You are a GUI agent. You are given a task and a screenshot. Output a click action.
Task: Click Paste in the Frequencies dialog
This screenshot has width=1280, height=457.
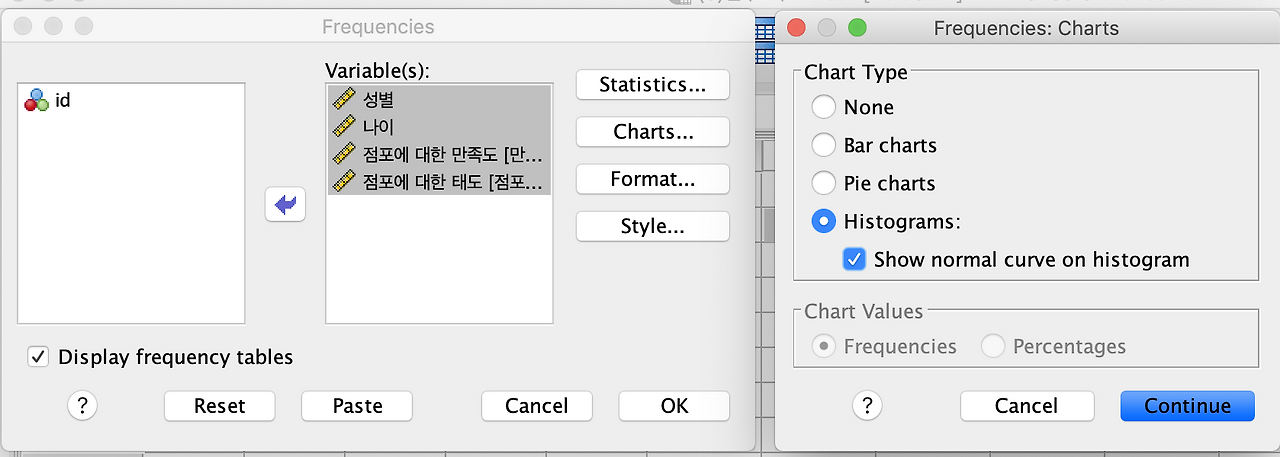357,406
